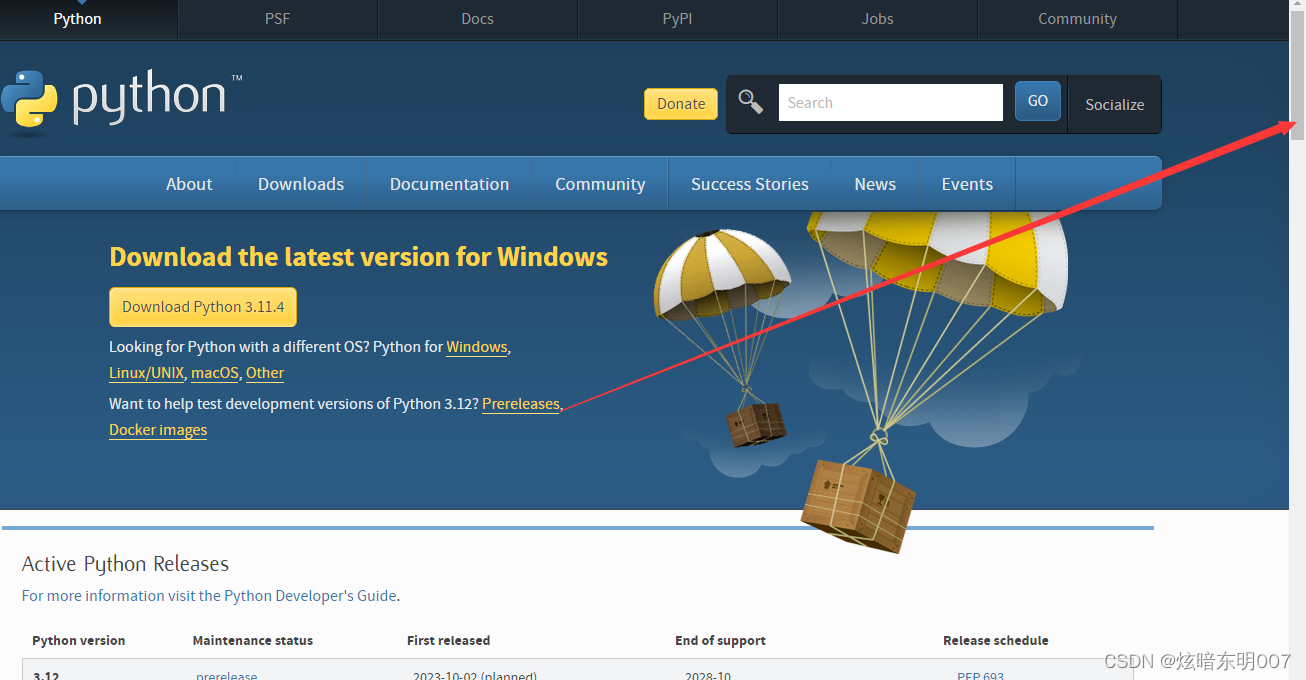Go to the PyPI top tab
This screenshot has height=680, width=1306.
pyautogui.click(x=677, y=19)
